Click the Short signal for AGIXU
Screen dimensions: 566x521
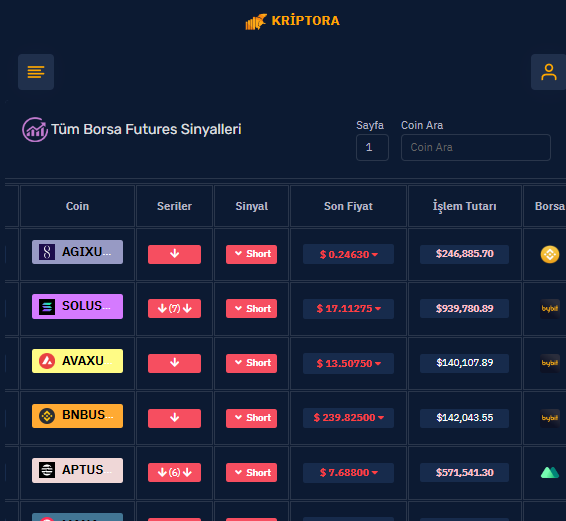pos(251,254)
